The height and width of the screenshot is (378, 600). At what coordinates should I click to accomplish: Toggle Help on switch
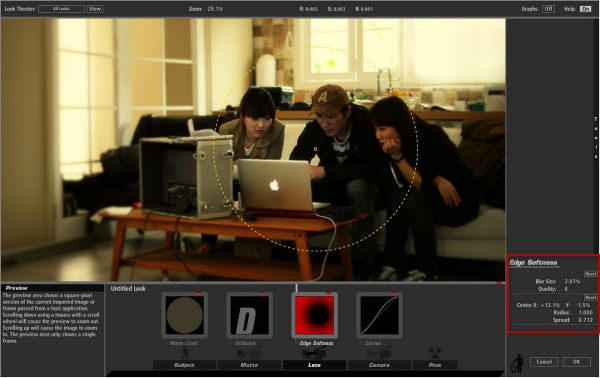coord(585,8)
